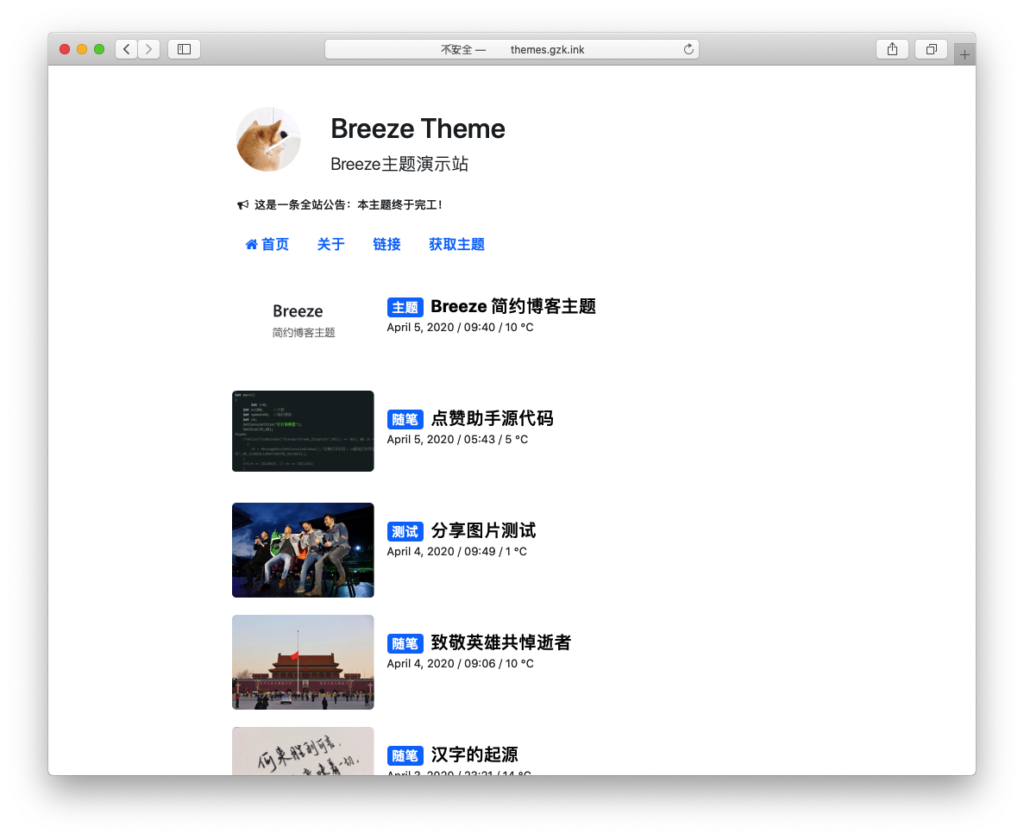Image resolution: width=1024 pixels, height=839 pixels.
Task: Click the dog avatar image
Action: pos(268,139)
